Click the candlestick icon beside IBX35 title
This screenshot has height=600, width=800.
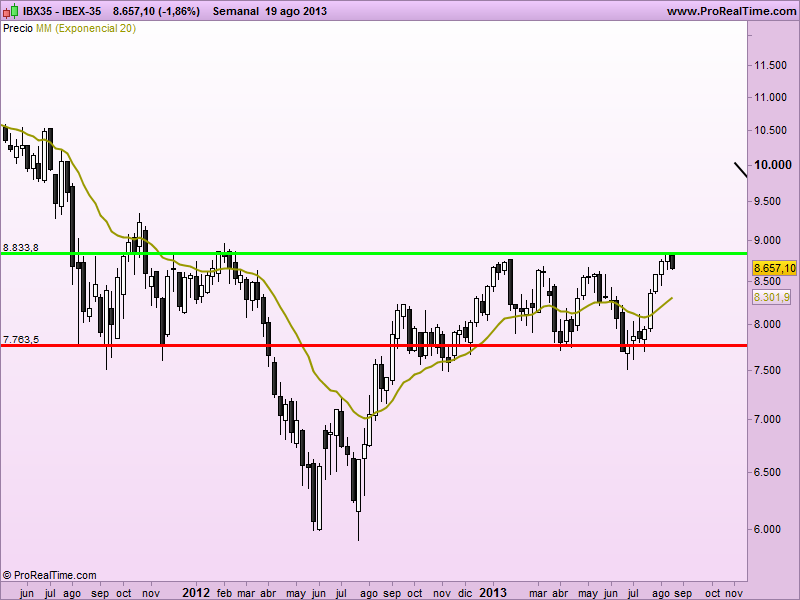11,11
